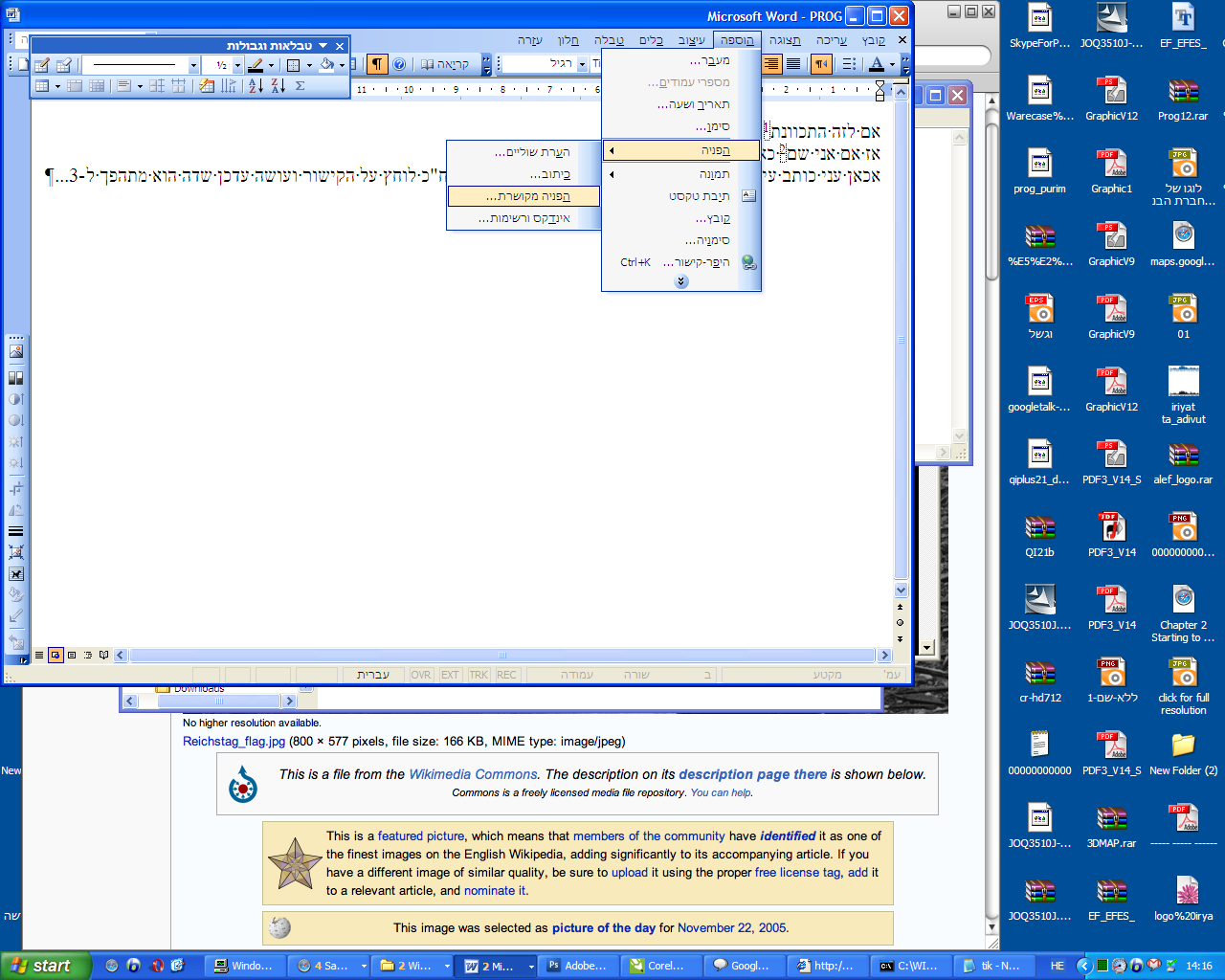Select the table Eraser tool
Viewport: 1225px width, 980px height.
[64, 65]
